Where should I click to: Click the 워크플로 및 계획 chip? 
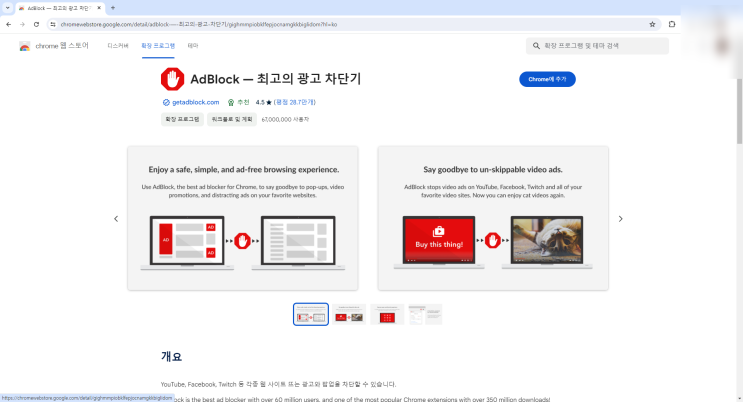click(x=232, y=119)
